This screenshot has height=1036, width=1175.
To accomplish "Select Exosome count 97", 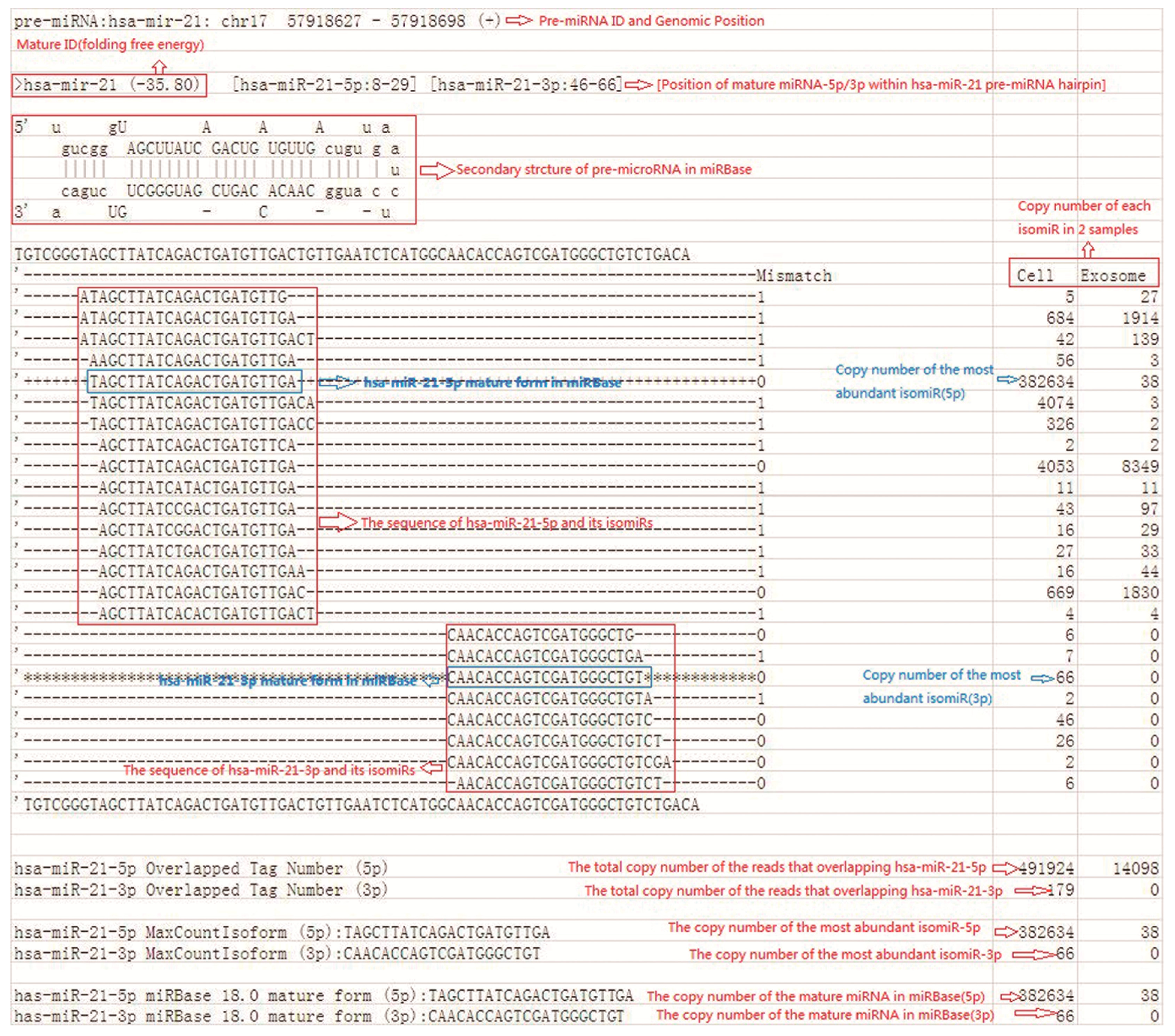I will tap(1150, 509).
